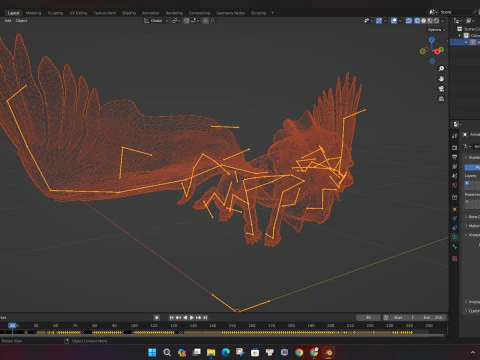Toggle viewport overlays

coord(394,21)
